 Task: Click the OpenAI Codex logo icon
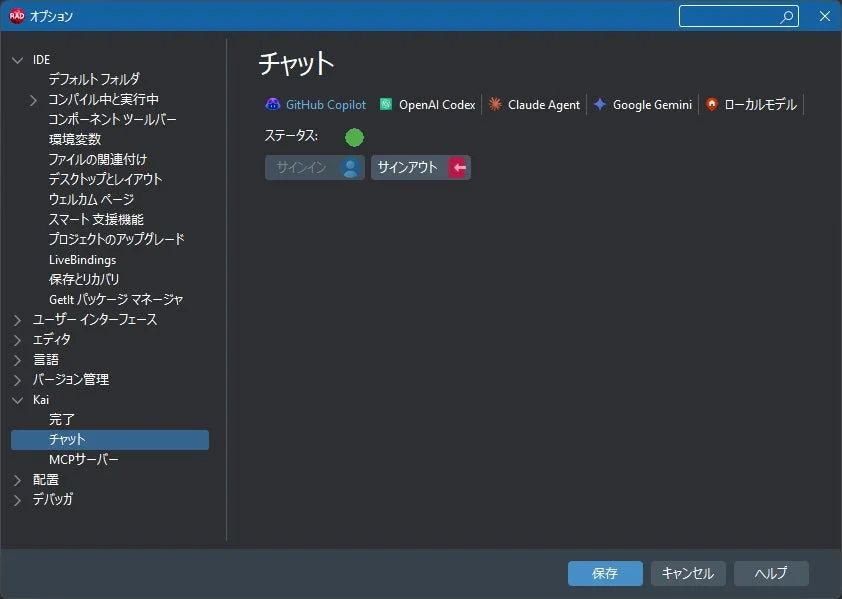(386, 104)
